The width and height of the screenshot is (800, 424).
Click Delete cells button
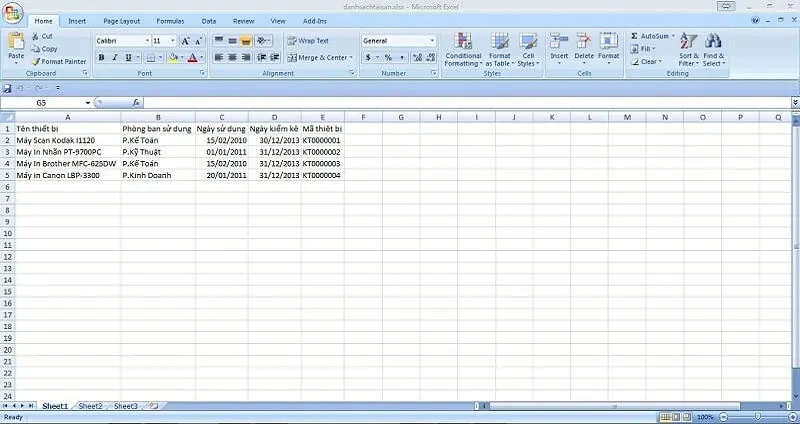(x=584, y=49)
